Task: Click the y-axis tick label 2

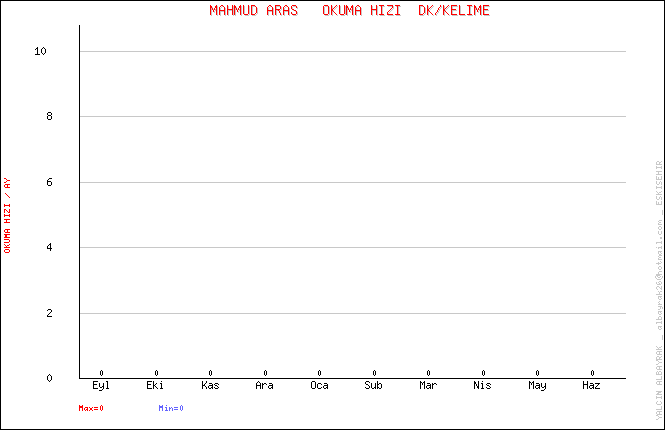Action: click(x=48, y=313)
